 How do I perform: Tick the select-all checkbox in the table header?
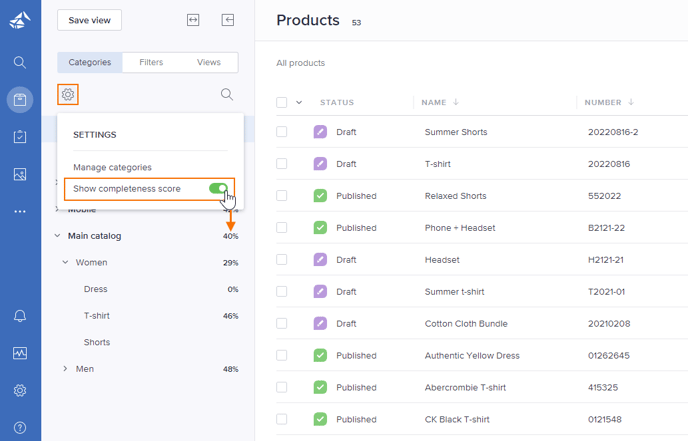point(282,102)
